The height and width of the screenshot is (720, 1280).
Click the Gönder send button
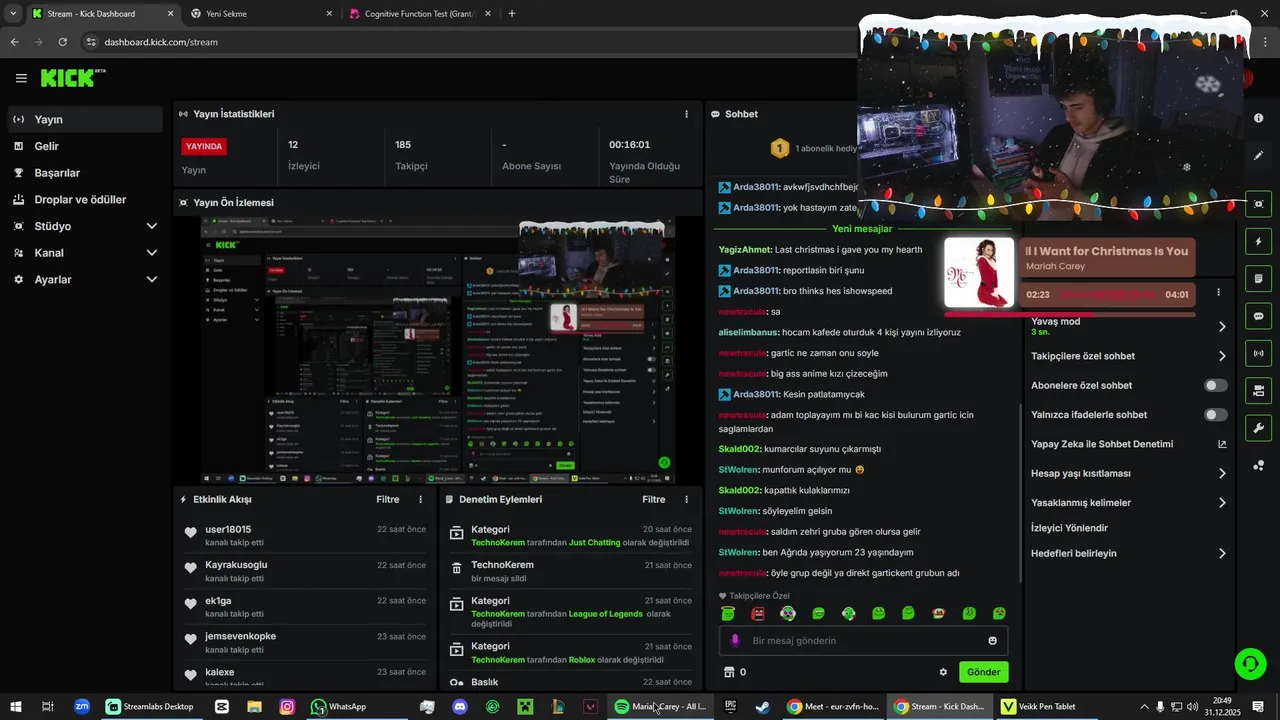[x=983, y=672]
